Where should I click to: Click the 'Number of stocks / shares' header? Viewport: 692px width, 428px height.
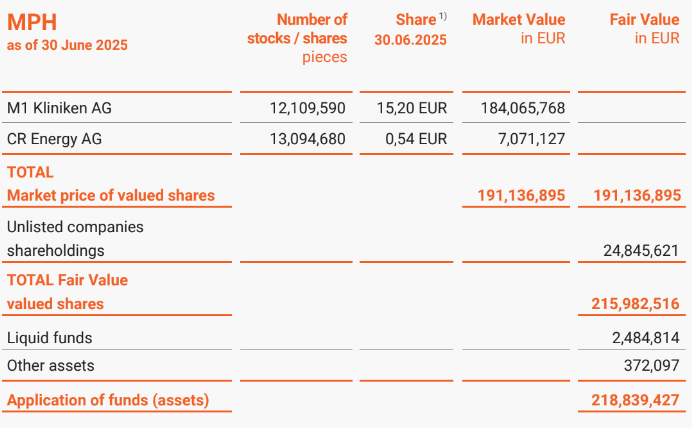(297, 29)
